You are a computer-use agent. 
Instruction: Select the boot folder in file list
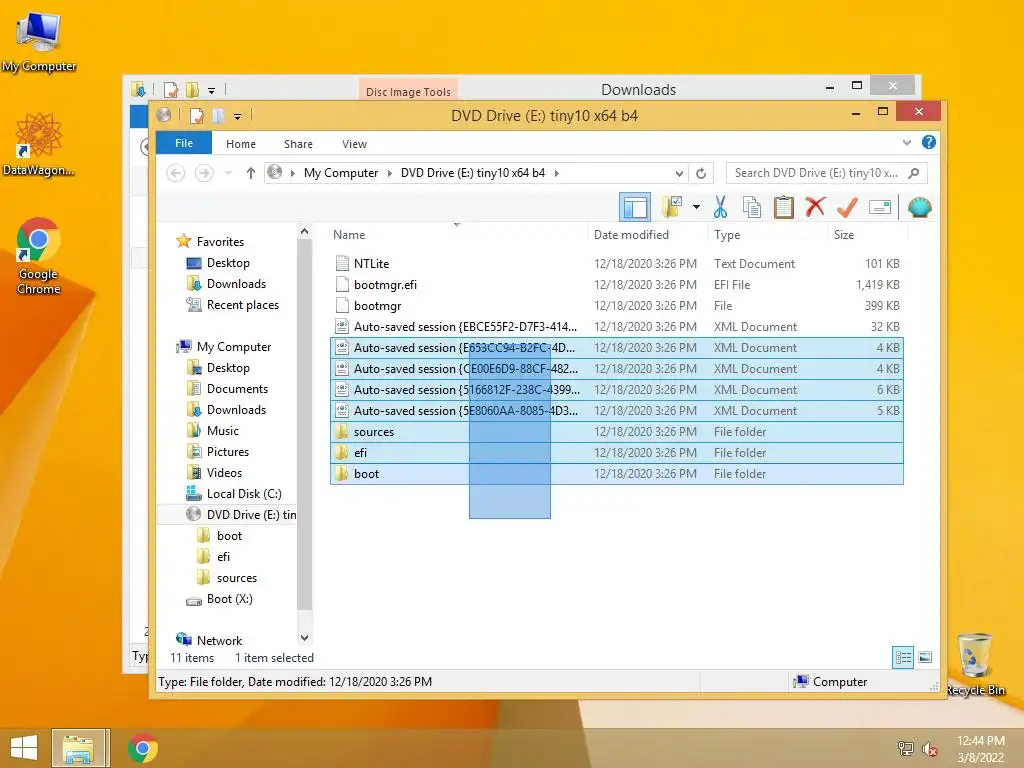coord(617,473)
